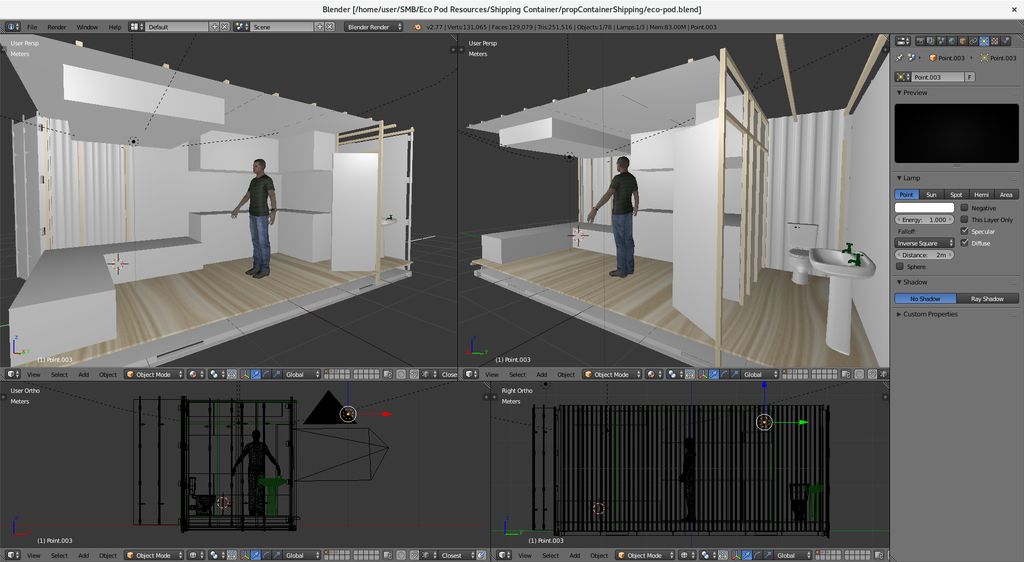
Task: Select No Shadow option
Action: 925,298
